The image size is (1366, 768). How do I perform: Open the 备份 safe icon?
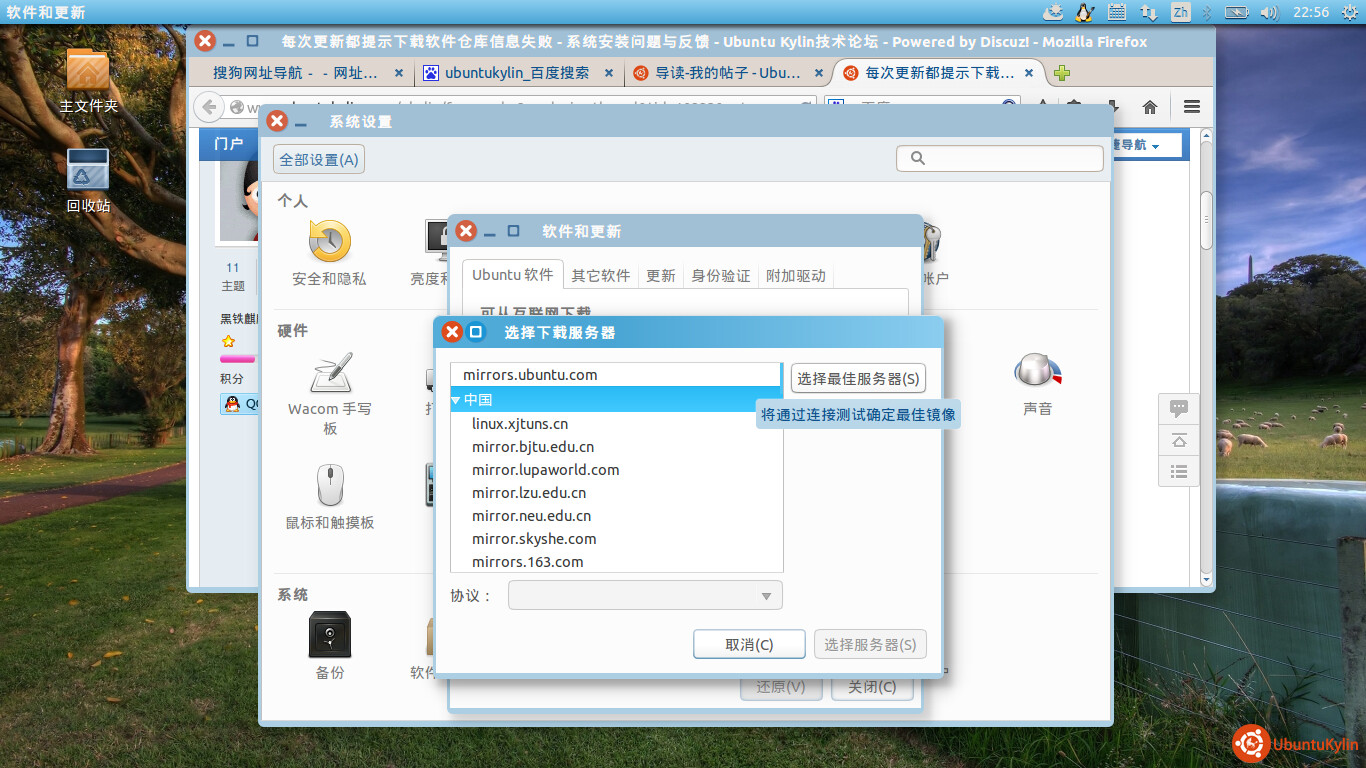pos(329,634)
